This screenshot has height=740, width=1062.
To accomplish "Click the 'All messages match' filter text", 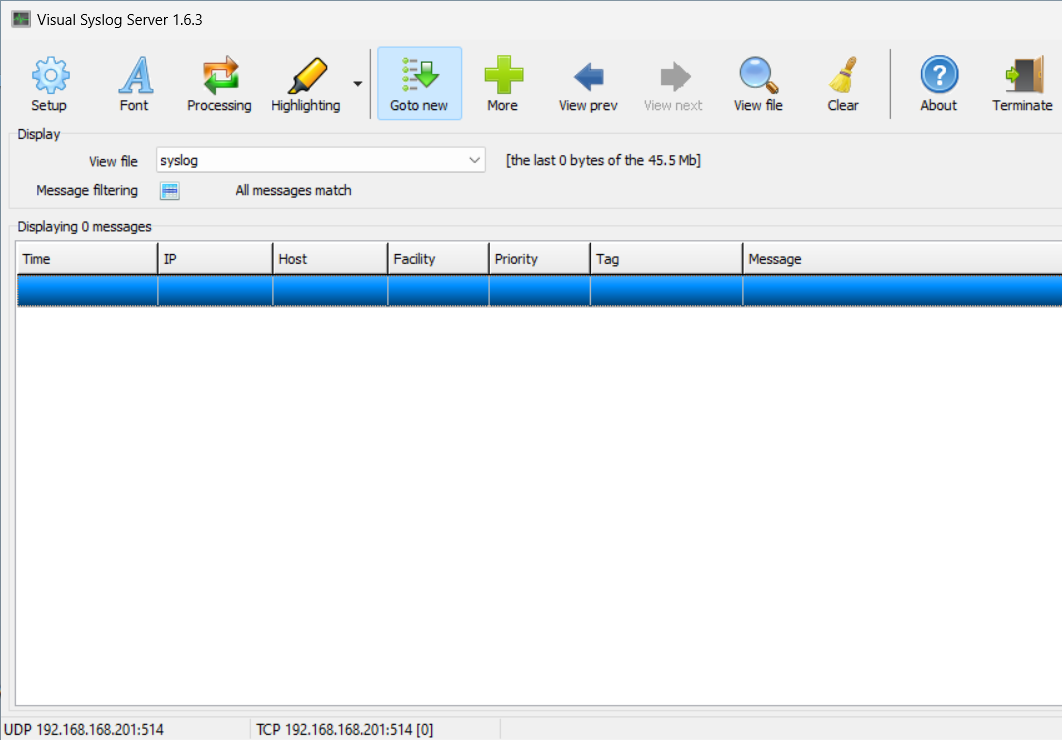I will pos(293,191).
